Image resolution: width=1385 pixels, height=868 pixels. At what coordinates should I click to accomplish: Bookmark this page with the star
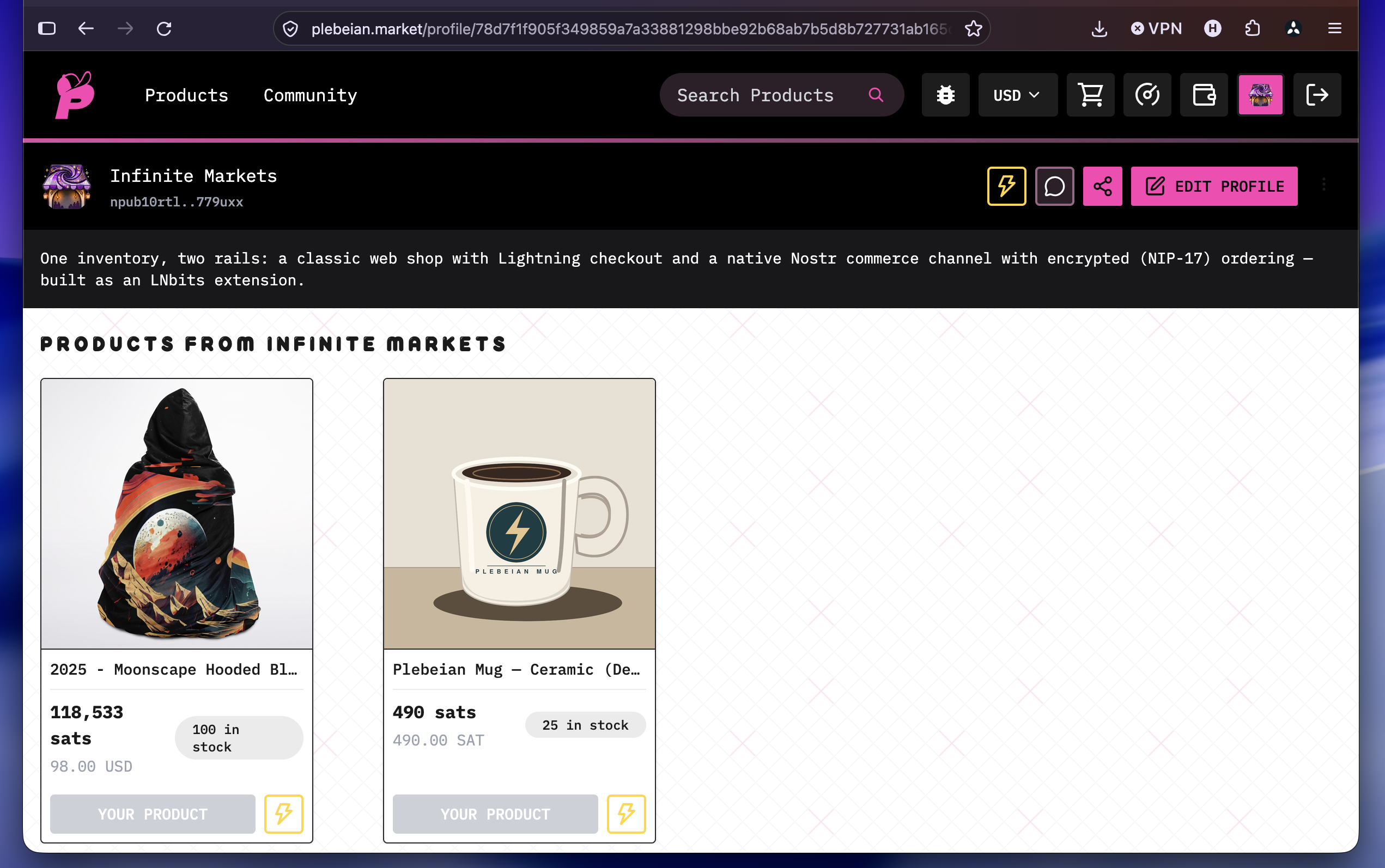tap(973, 29)
